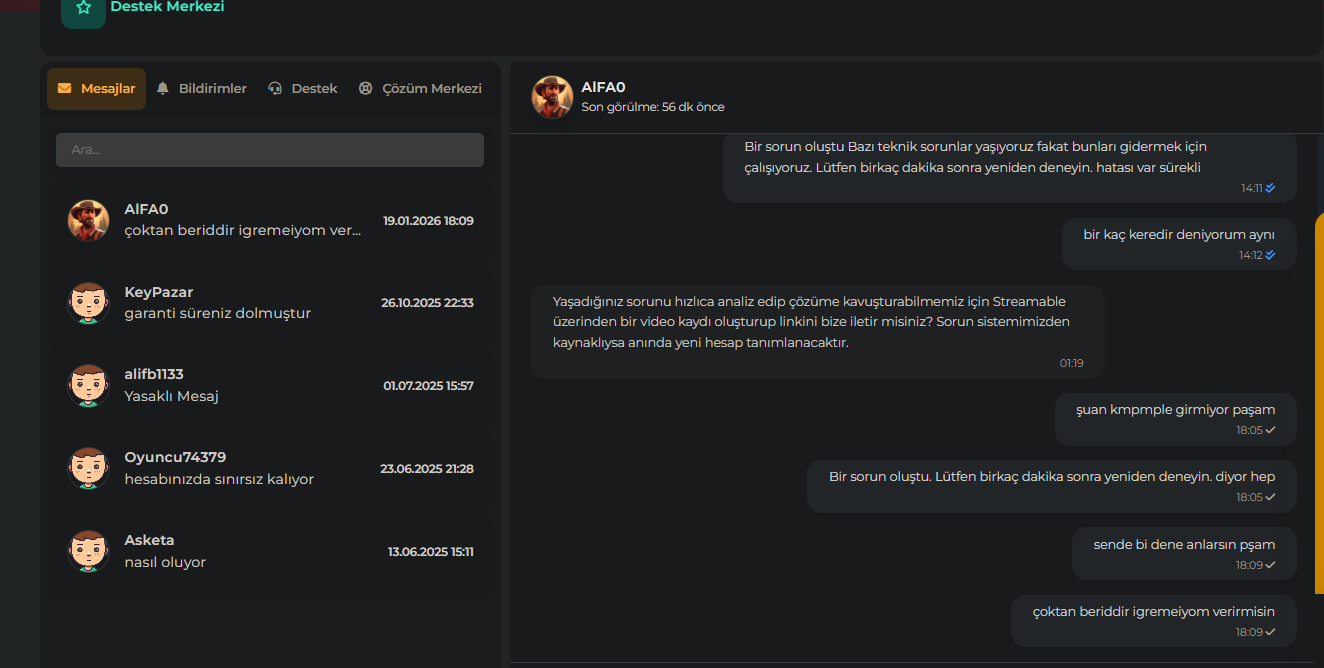Click the bell icon for Bildirimler
Image resolution: width=1324 pixels, height=668 pixels.
(163, 89)
